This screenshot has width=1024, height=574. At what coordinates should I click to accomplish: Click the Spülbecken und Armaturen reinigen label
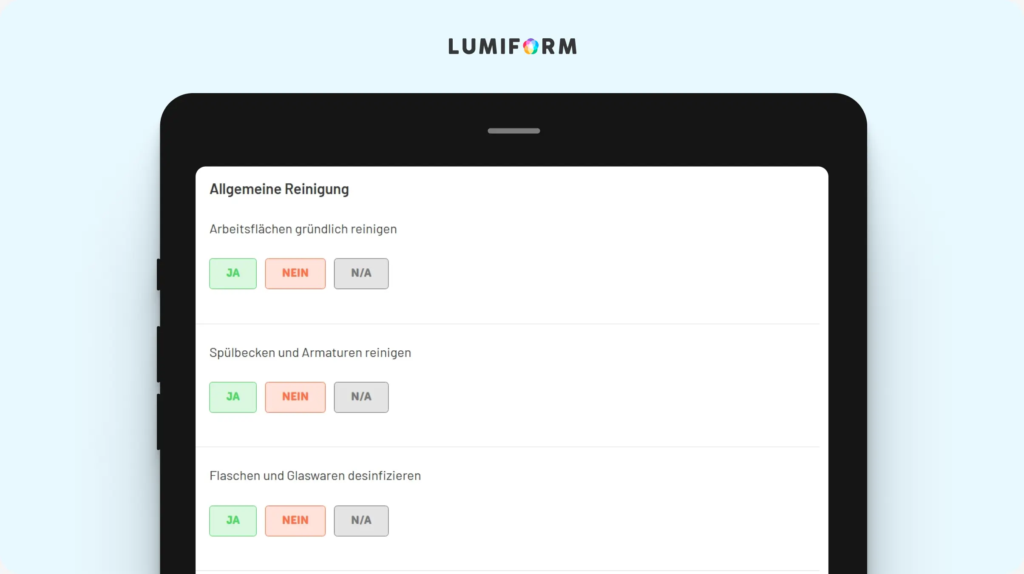310,353
